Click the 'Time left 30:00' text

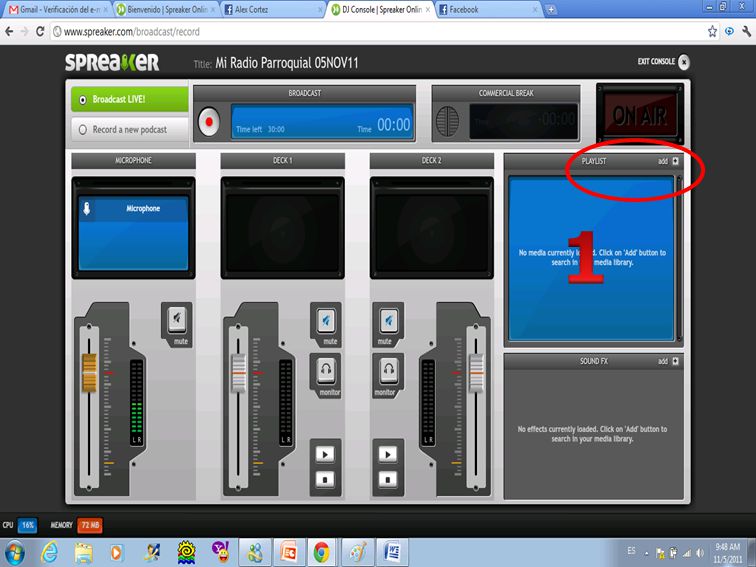pos(260,129)
